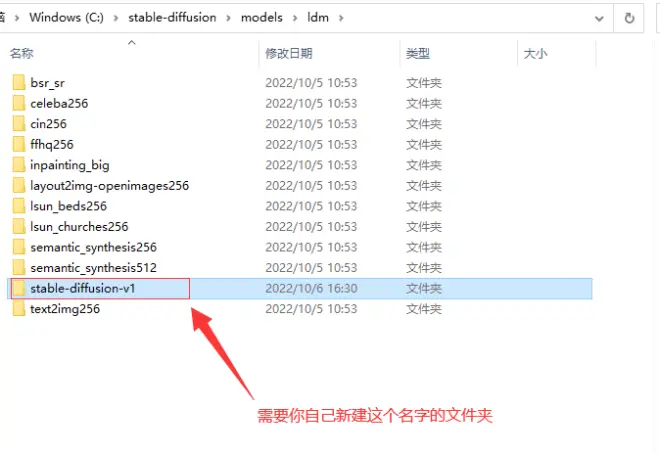660x454 pixels.
Task: Expand the chevron before Windows (C:)
Action: pos(17,18)
